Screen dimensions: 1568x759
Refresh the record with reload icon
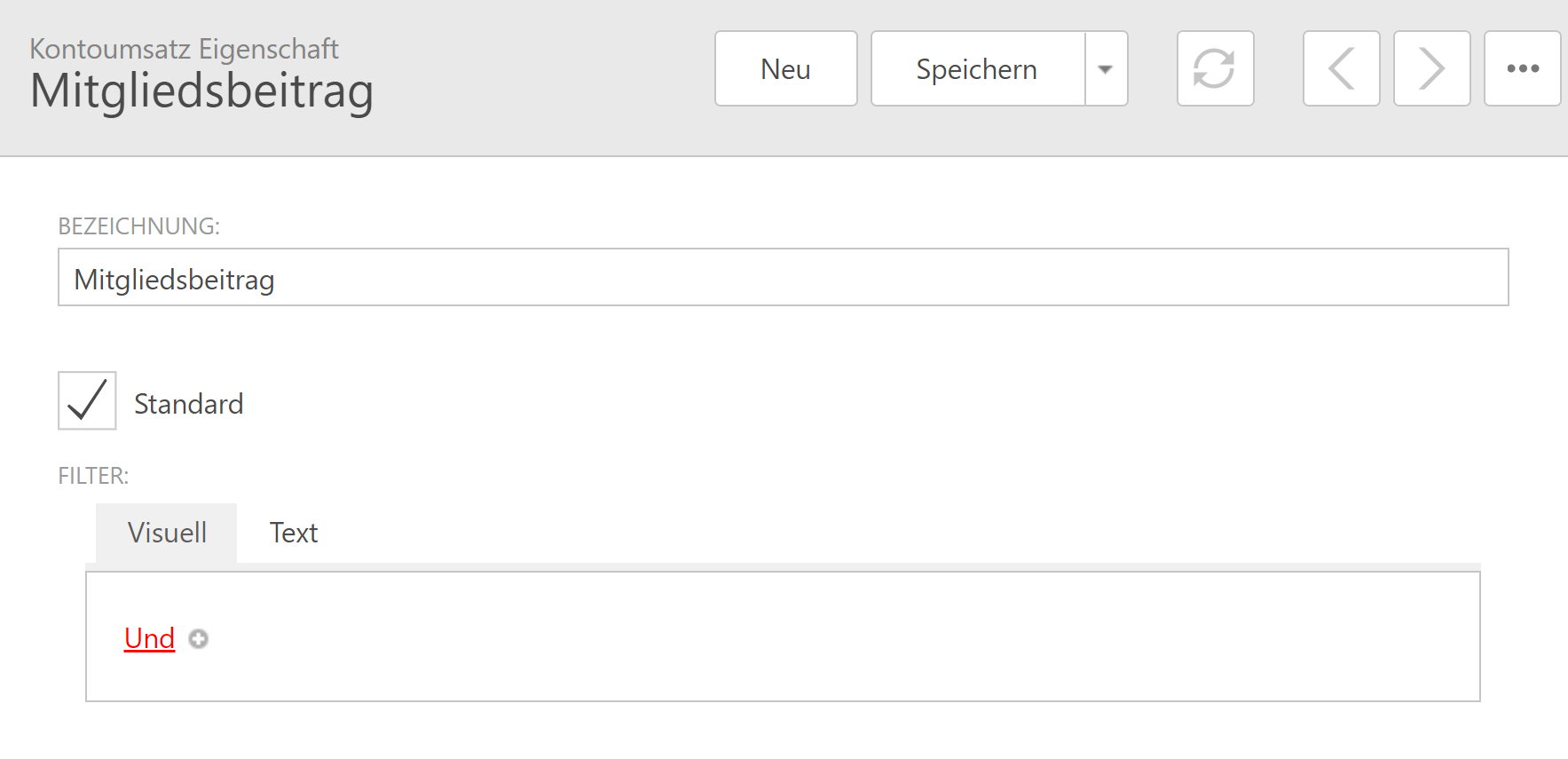click(x=1215, y=69)
